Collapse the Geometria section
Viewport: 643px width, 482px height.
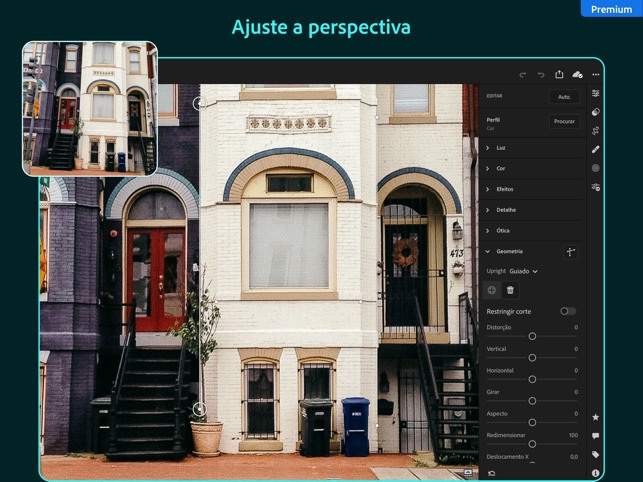click(x=488, y=252)
